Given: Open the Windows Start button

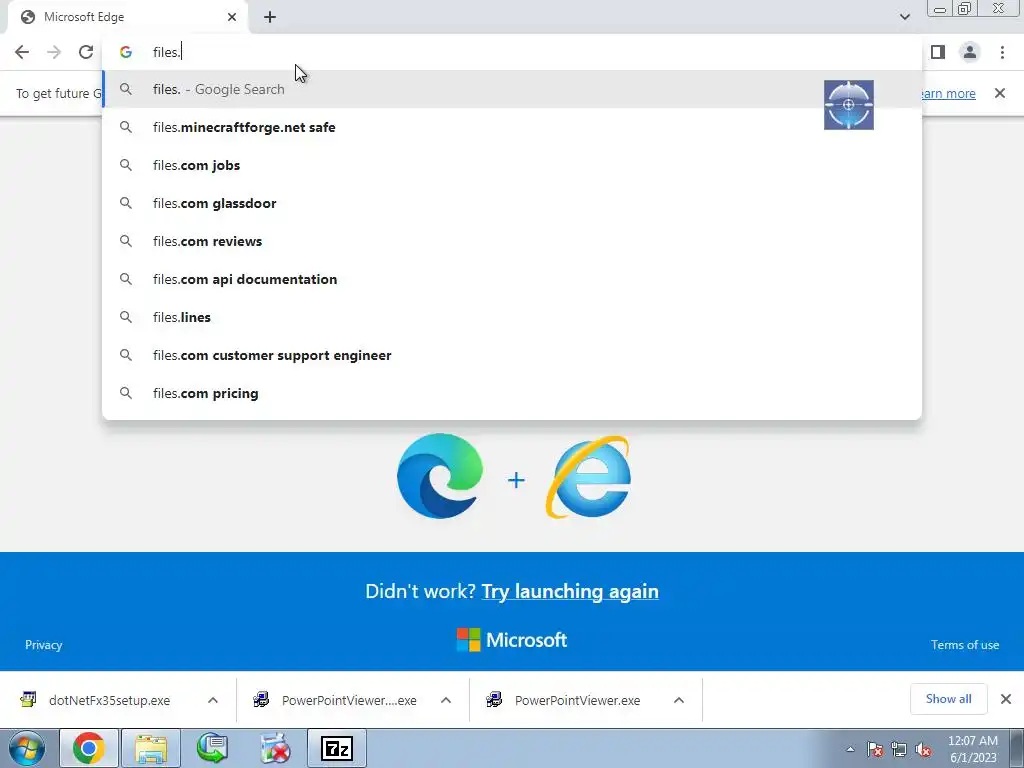Looking at the screenshot, I should [26, 748].
